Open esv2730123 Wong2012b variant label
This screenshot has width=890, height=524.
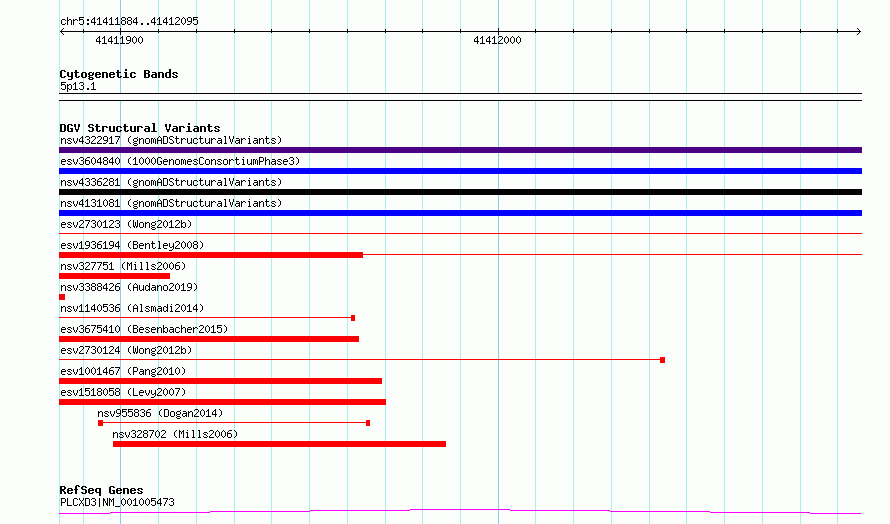click(x=126, y=224)
